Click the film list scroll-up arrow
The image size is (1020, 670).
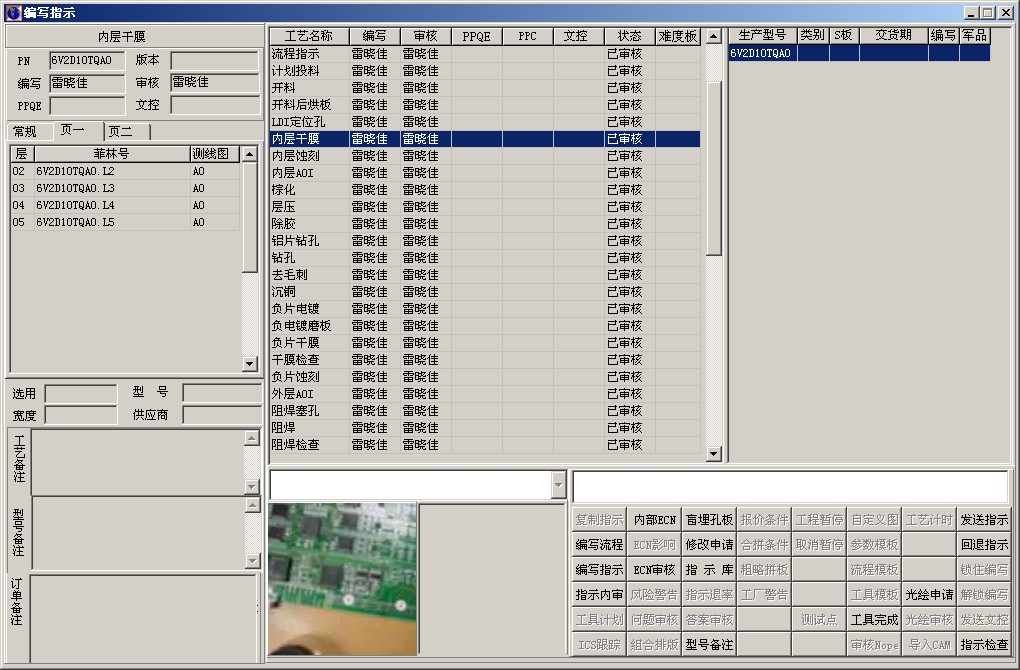(x=250, y=154)
